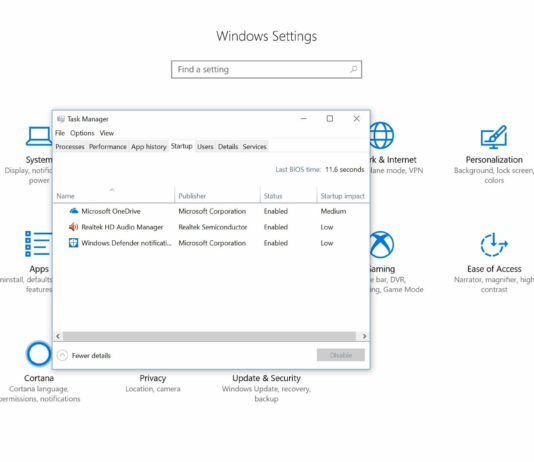Click Enabled status of Microsoft OneDrive
This screenshot has width=534, height=462.
tap(276, 211)
